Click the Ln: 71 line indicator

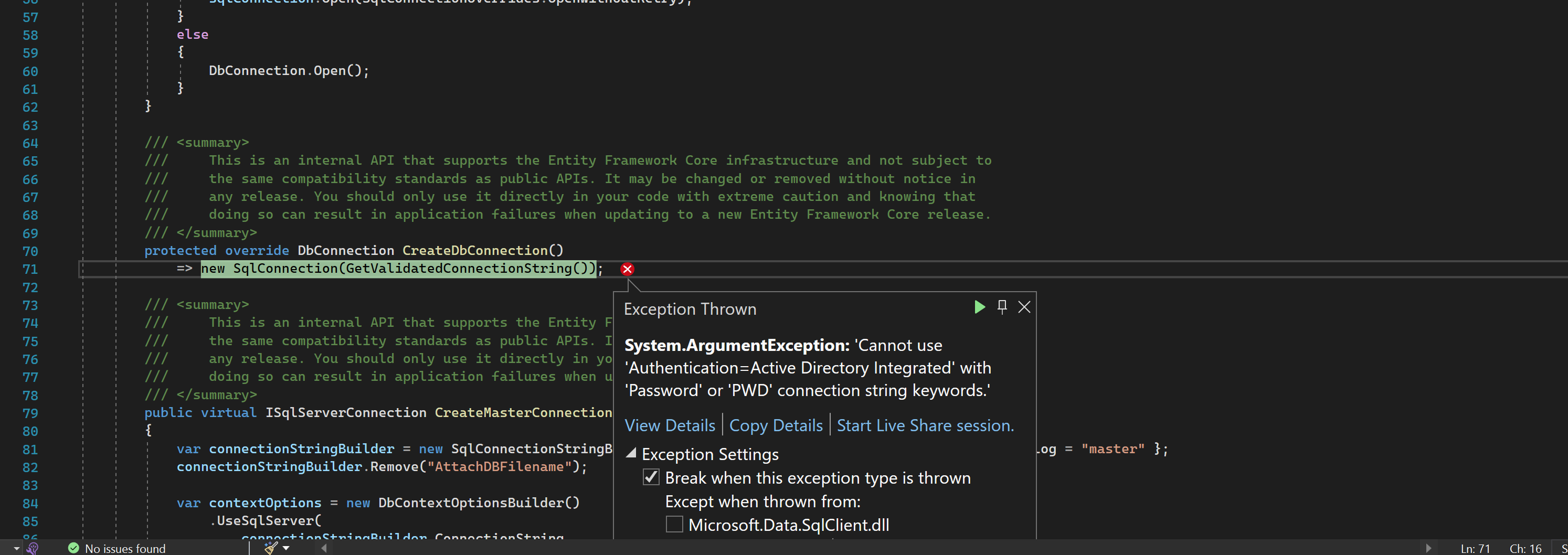pyautogui.click(x=1476, y=548)
